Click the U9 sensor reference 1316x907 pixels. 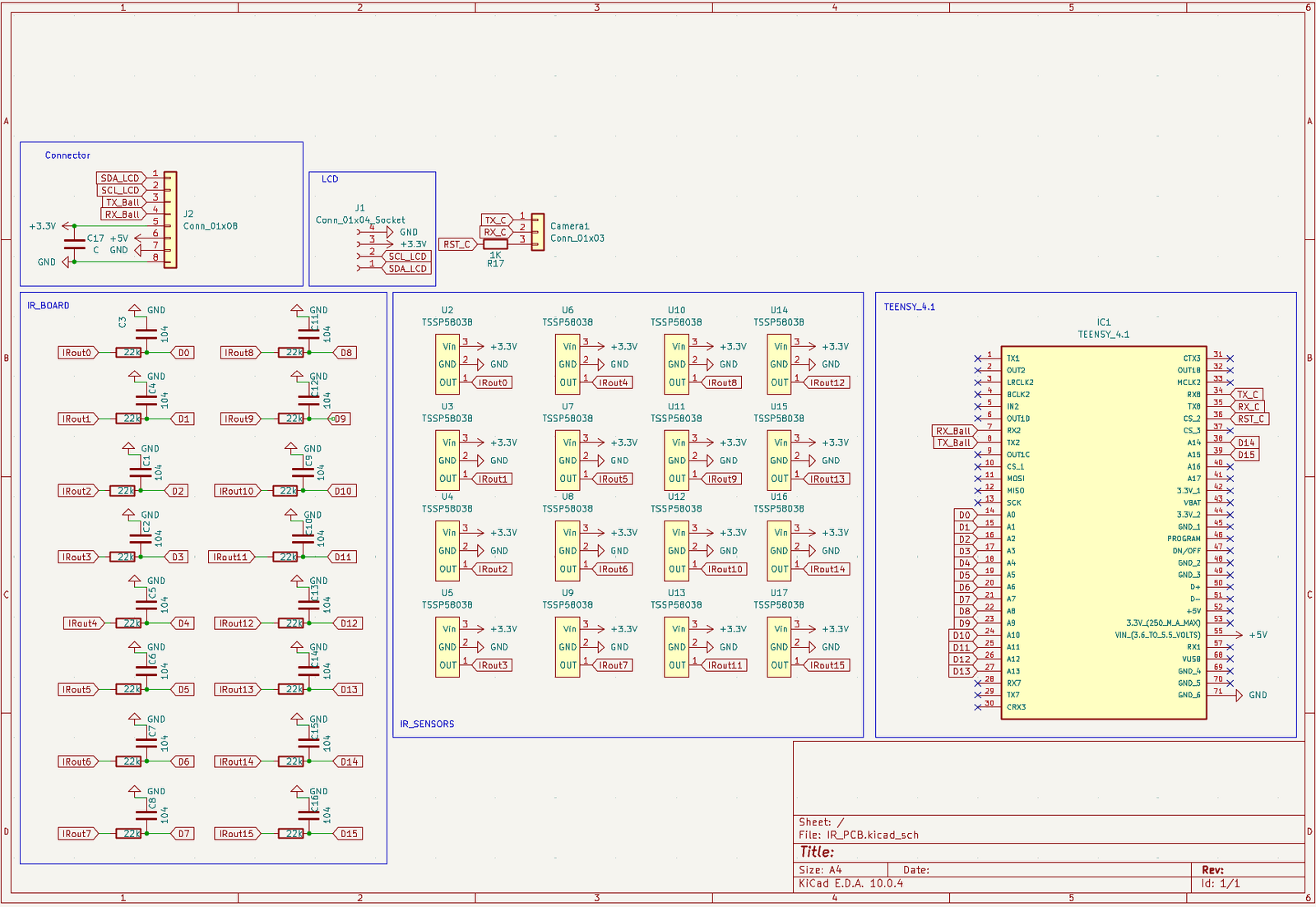568,593
